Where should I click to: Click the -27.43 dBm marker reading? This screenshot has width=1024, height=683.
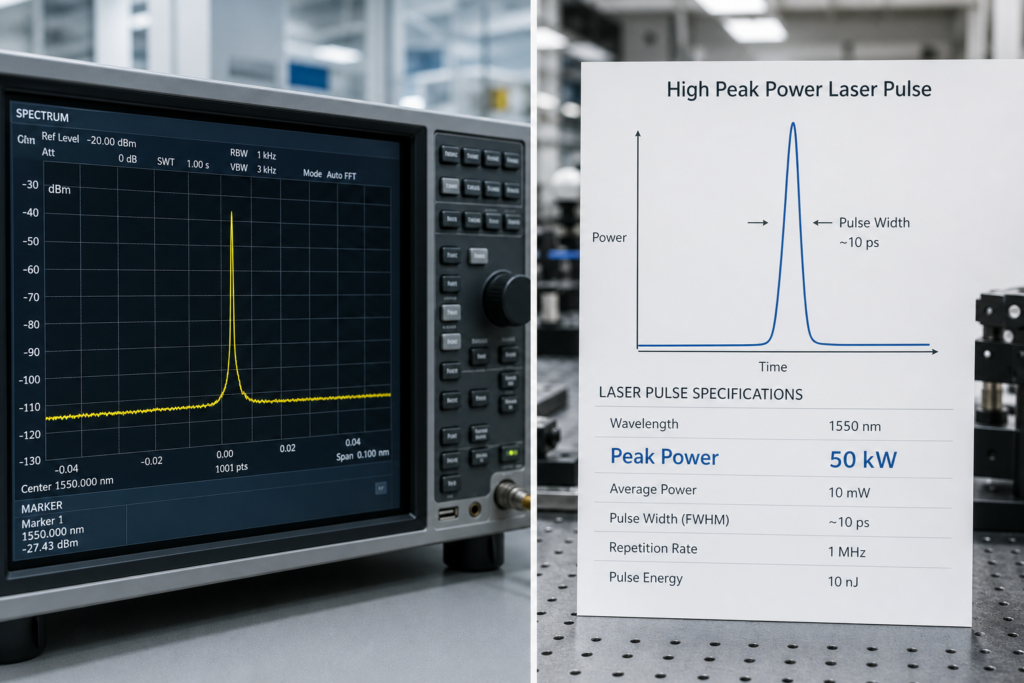tap(50, 546)
